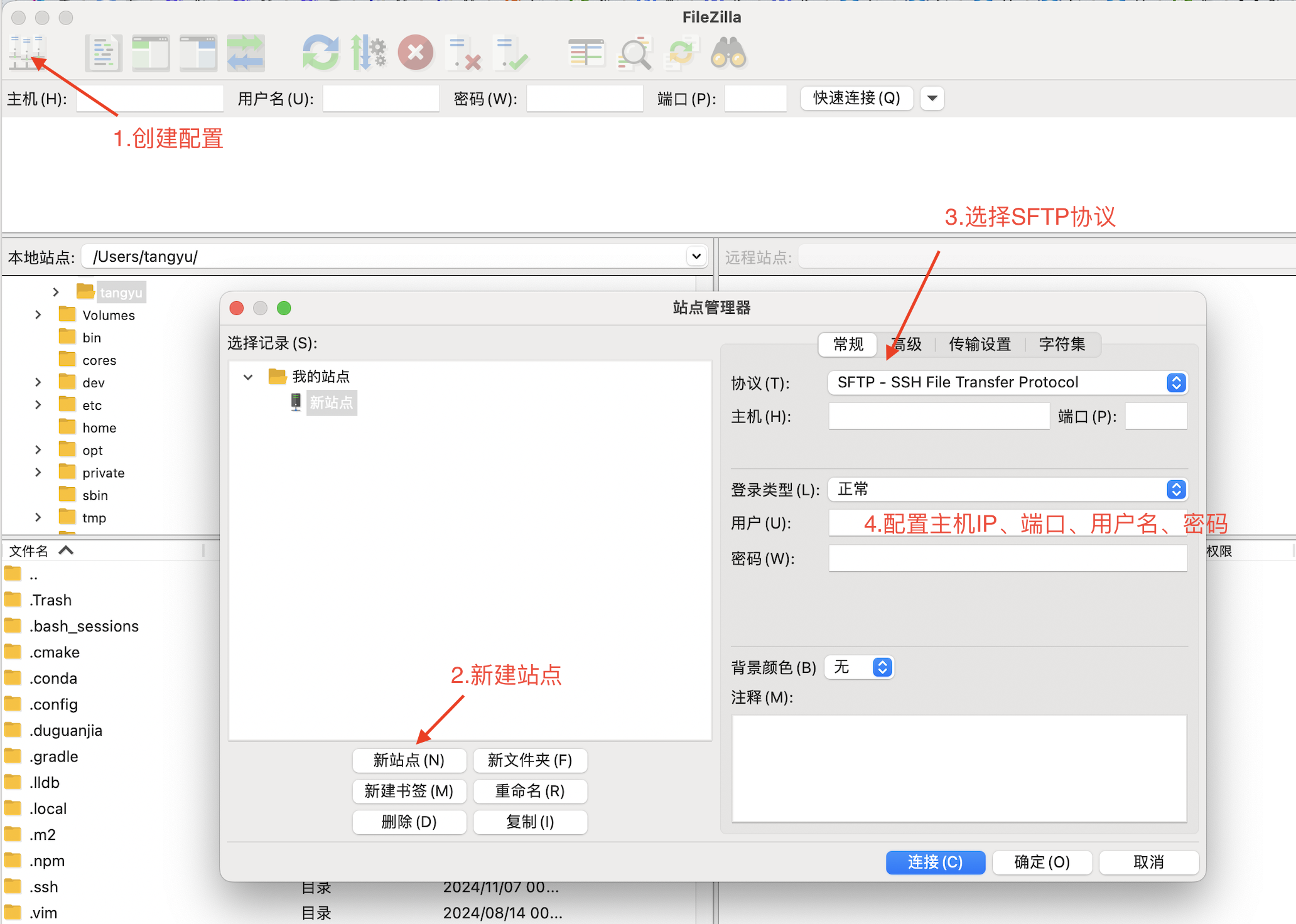Open the binoculars file search icon
This screenshot has width=1296, height=924.
(728, 53)
